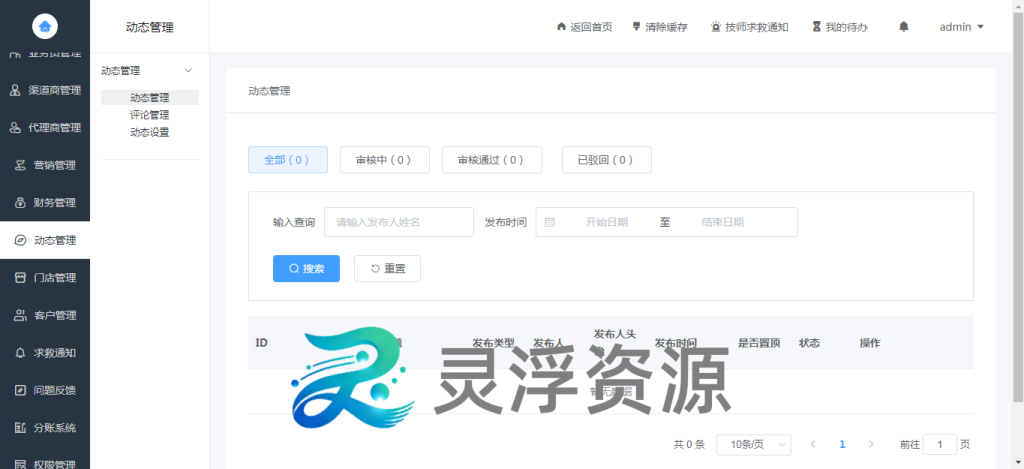
Task: Click the 问题反馈 edit icon
Action: pos(20,391)
